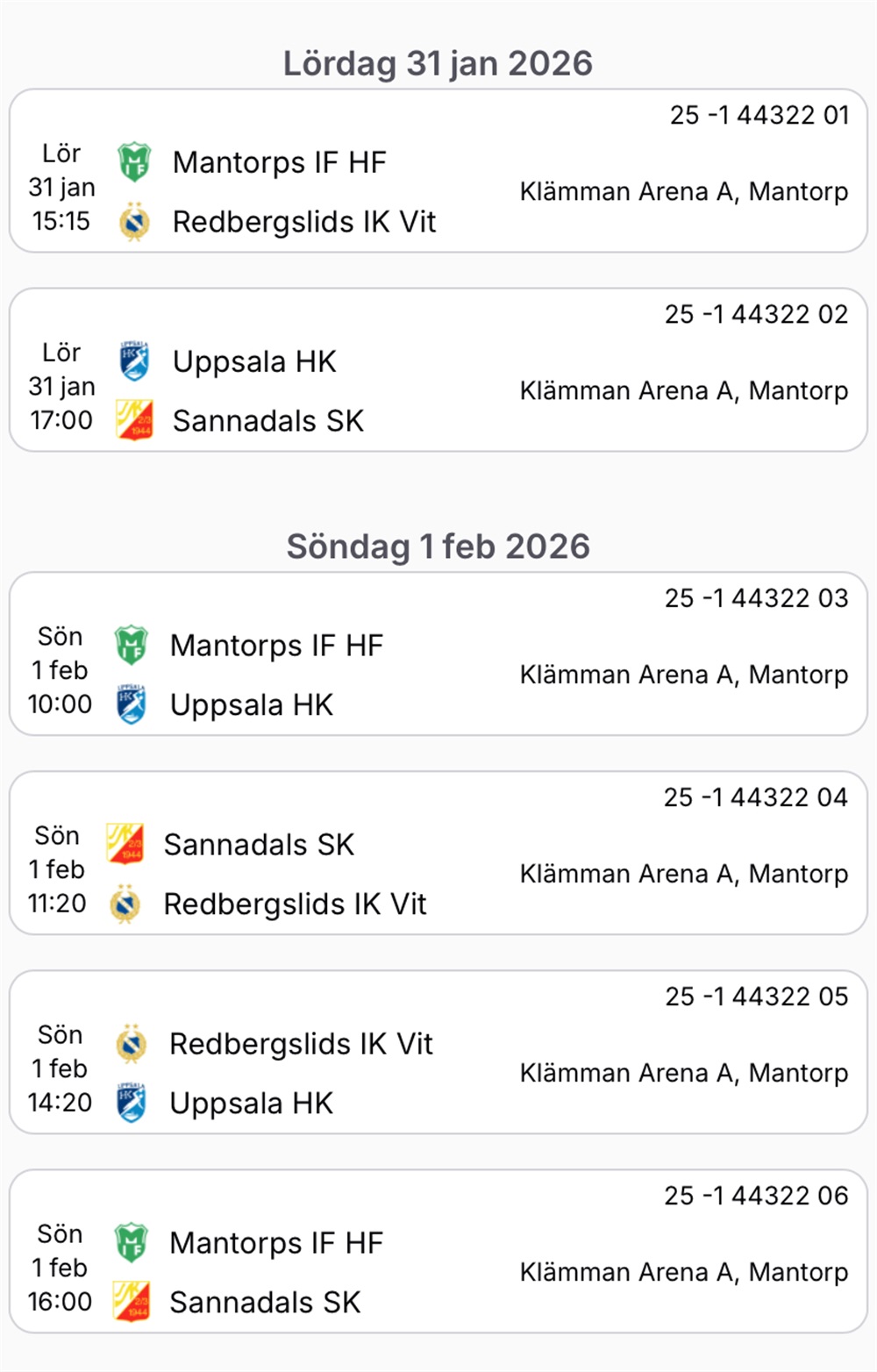Click Klämman Arena venue for match 05
This screenshot has width=877, height=1372.
point(683,1073)
